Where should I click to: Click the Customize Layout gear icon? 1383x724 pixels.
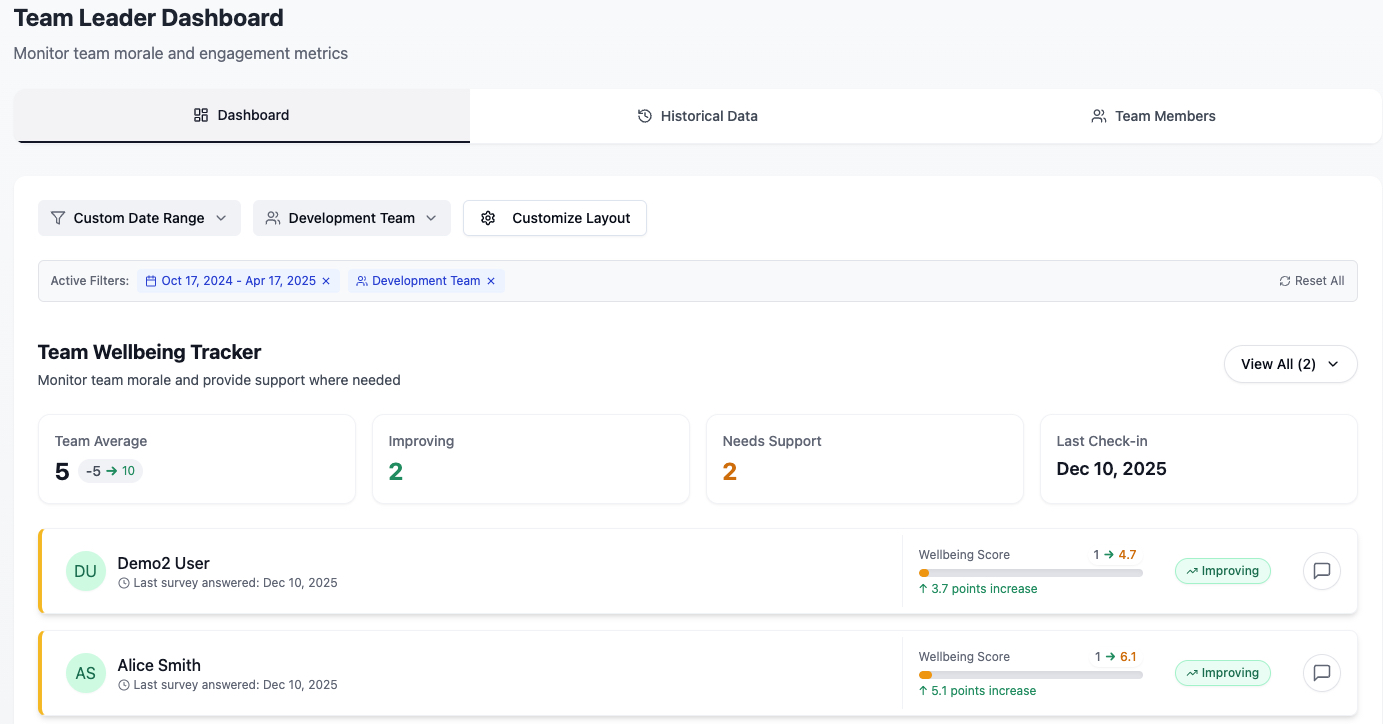click(x=488, y=218)
